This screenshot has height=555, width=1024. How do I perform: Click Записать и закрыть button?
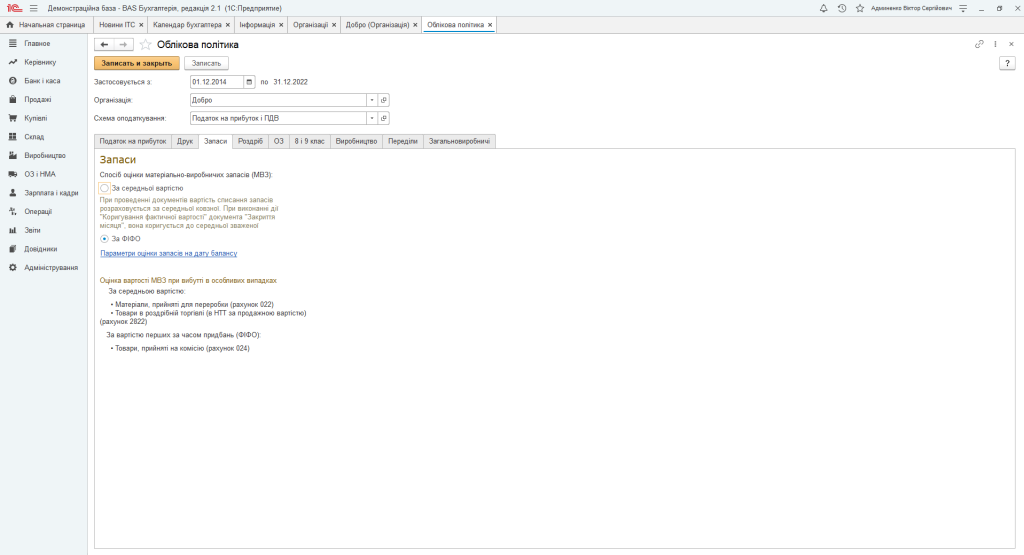click(x=136, y=63)
